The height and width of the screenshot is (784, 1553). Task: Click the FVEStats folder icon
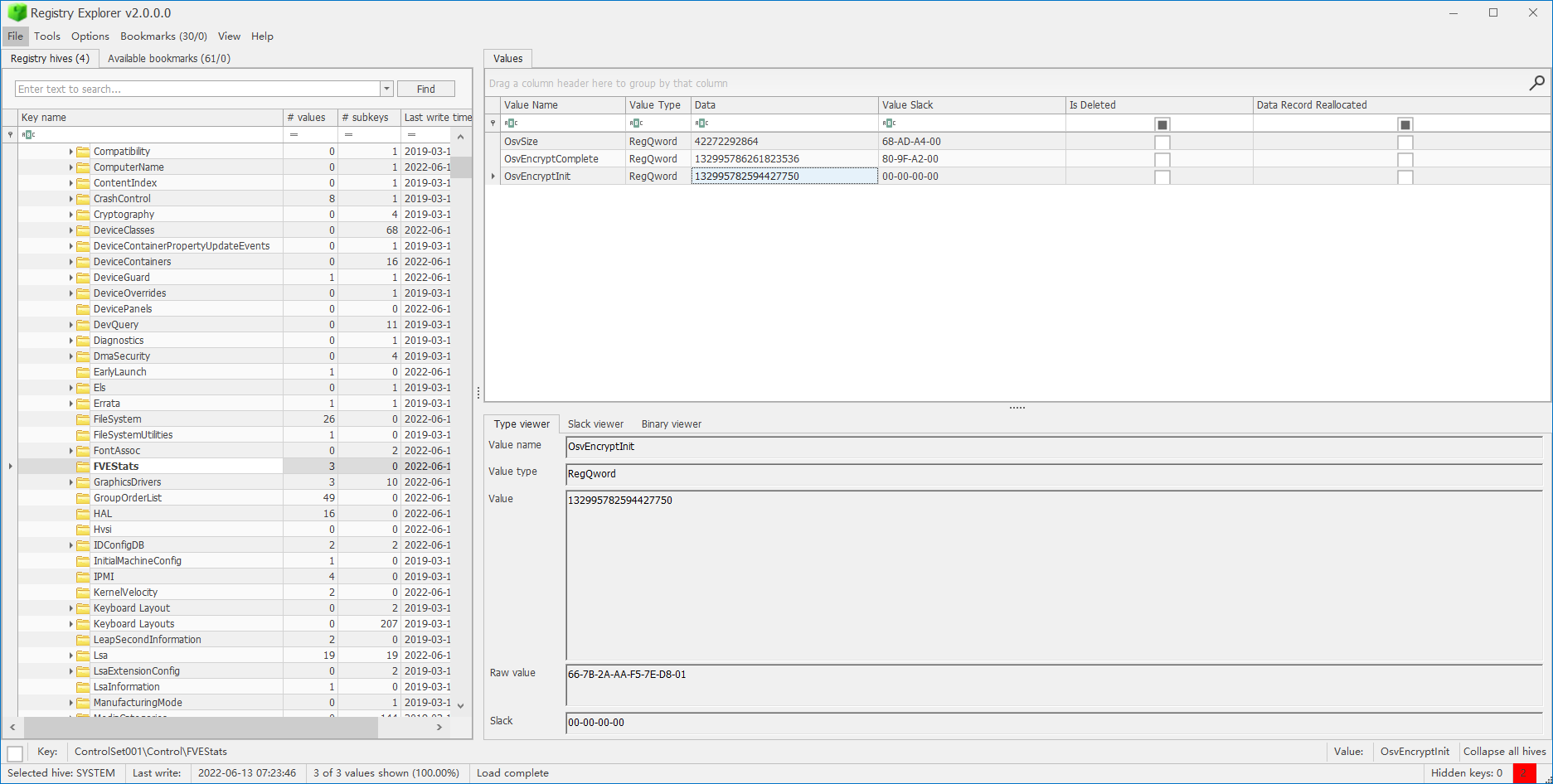(x=83, y=467)
